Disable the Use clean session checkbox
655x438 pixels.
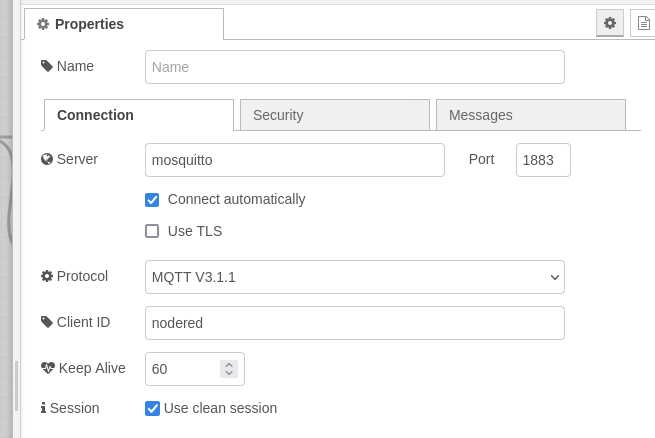click(x=152, y=408)
